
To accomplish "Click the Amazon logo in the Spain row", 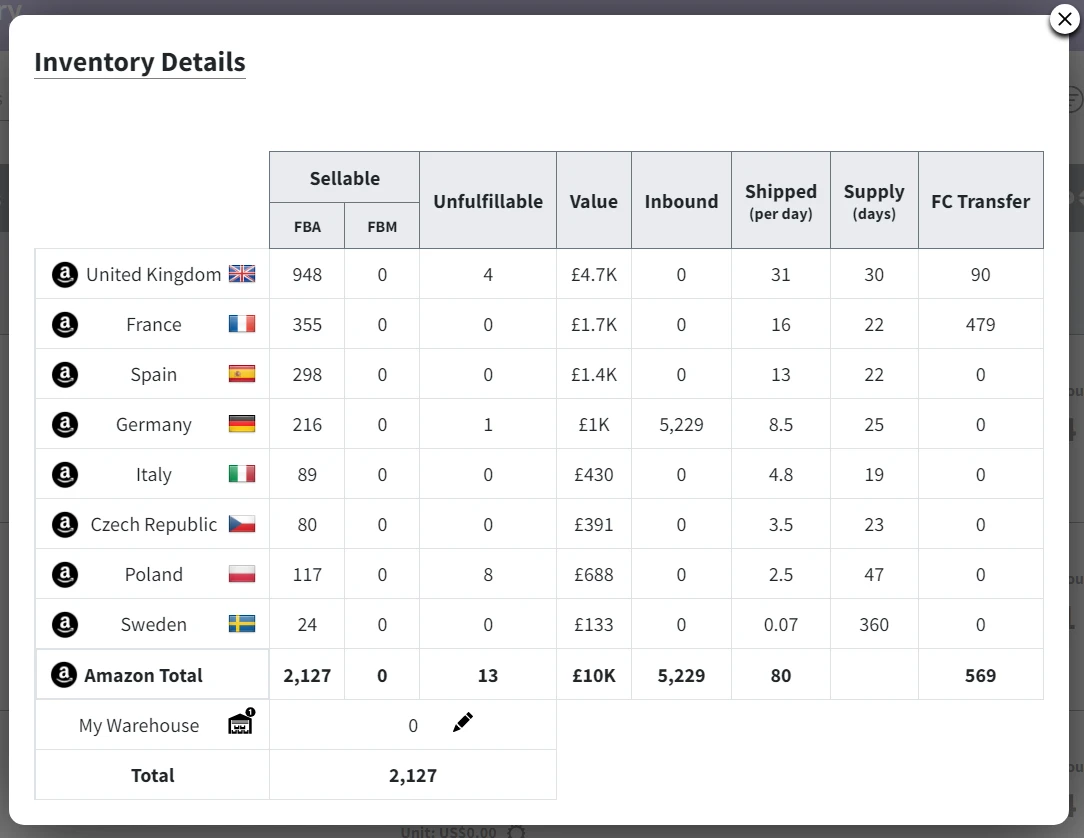I will [65, 375].
